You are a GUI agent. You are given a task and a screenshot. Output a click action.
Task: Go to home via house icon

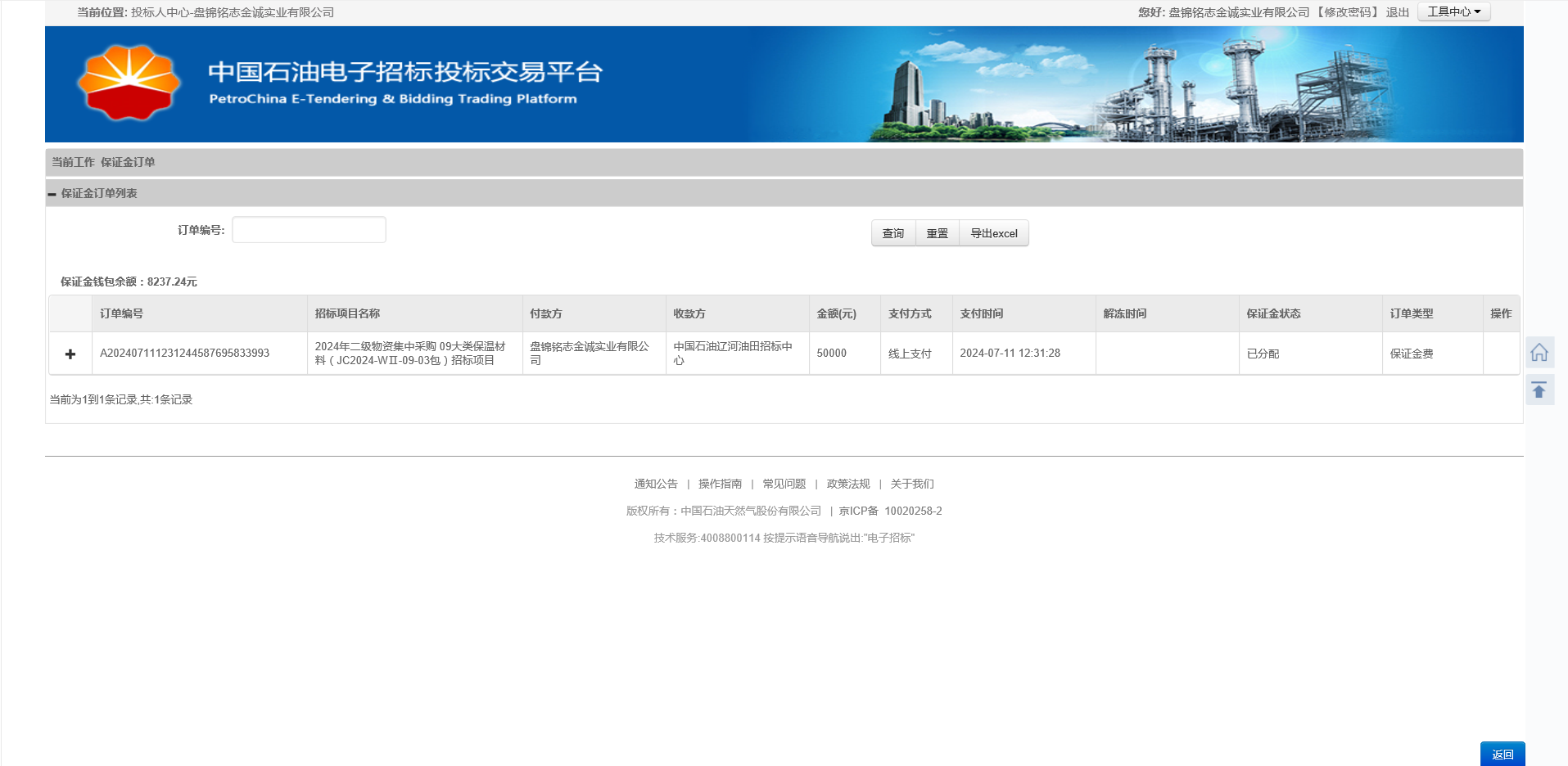[x=1539, y=352]
